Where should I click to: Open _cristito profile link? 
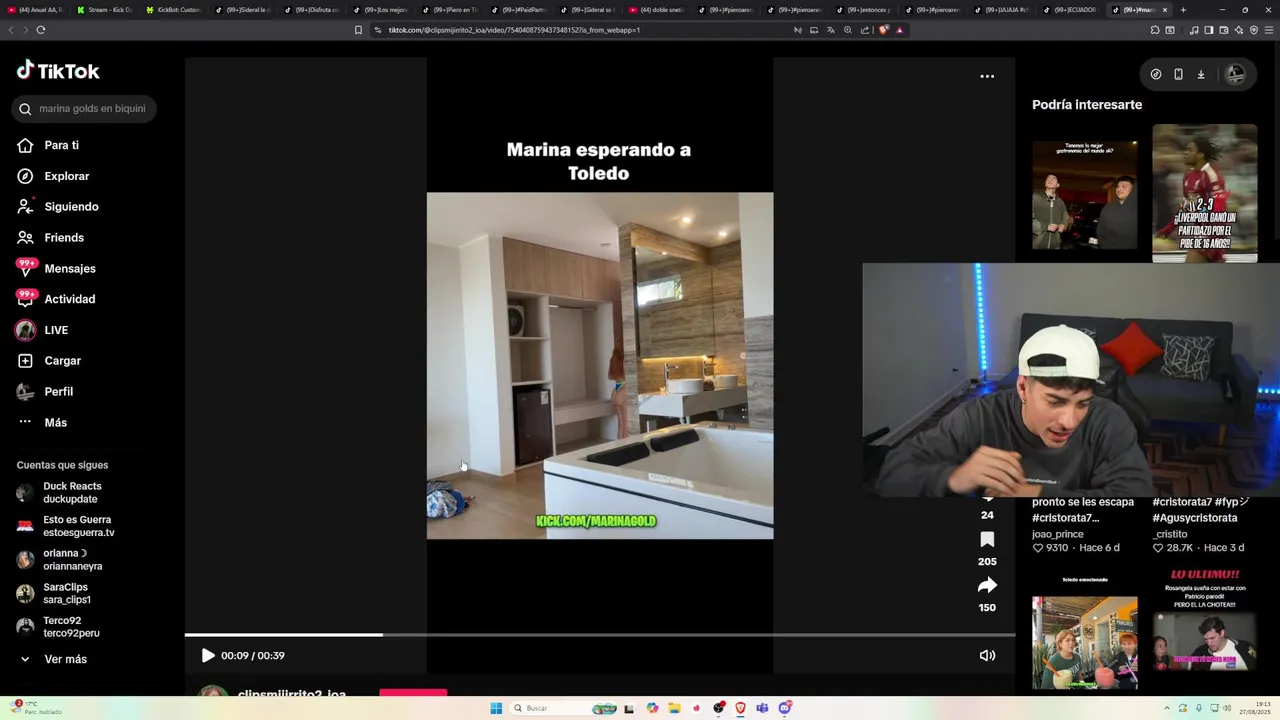tap(1170, 534)
